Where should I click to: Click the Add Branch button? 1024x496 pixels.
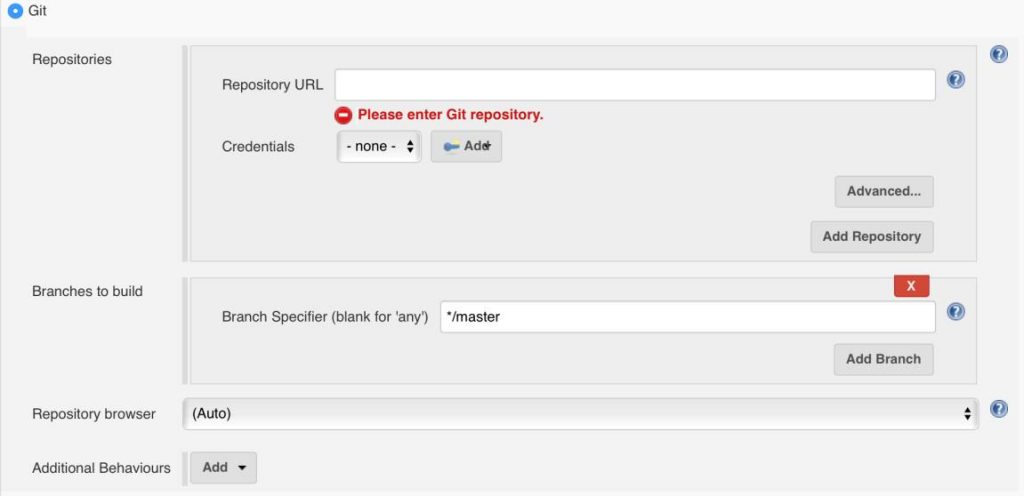point(883,359)
